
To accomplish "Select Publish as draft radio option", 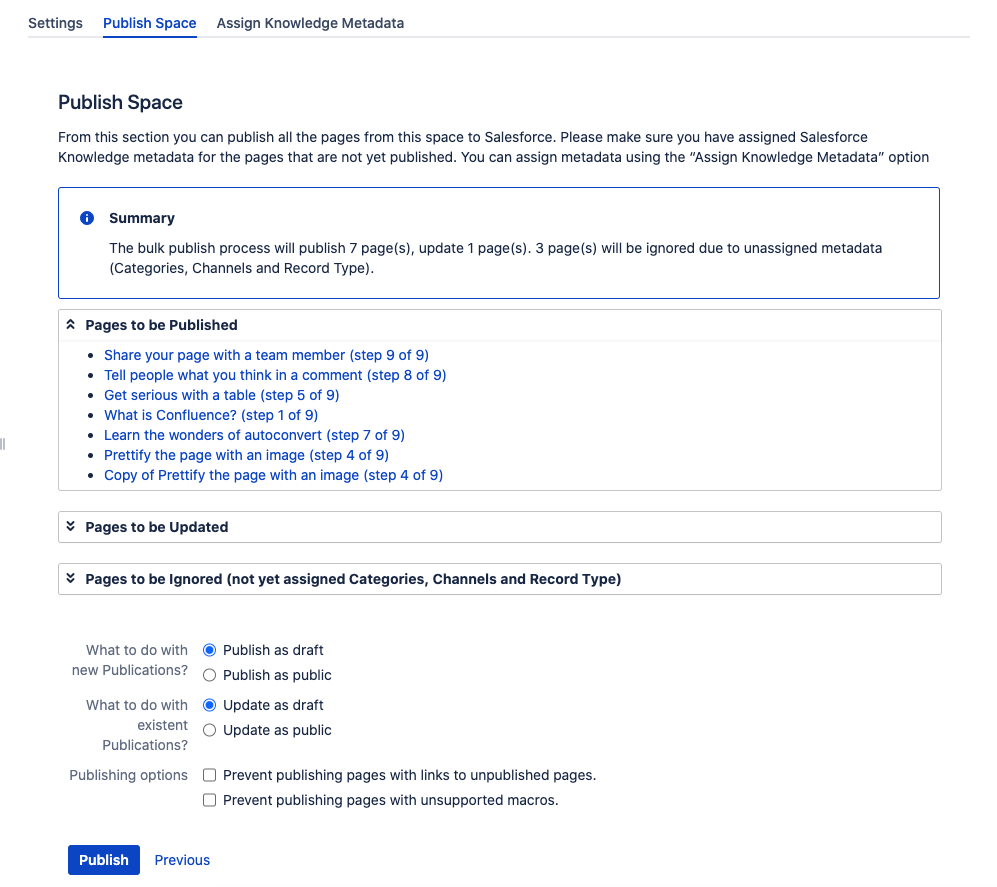I will click(210, 650).
